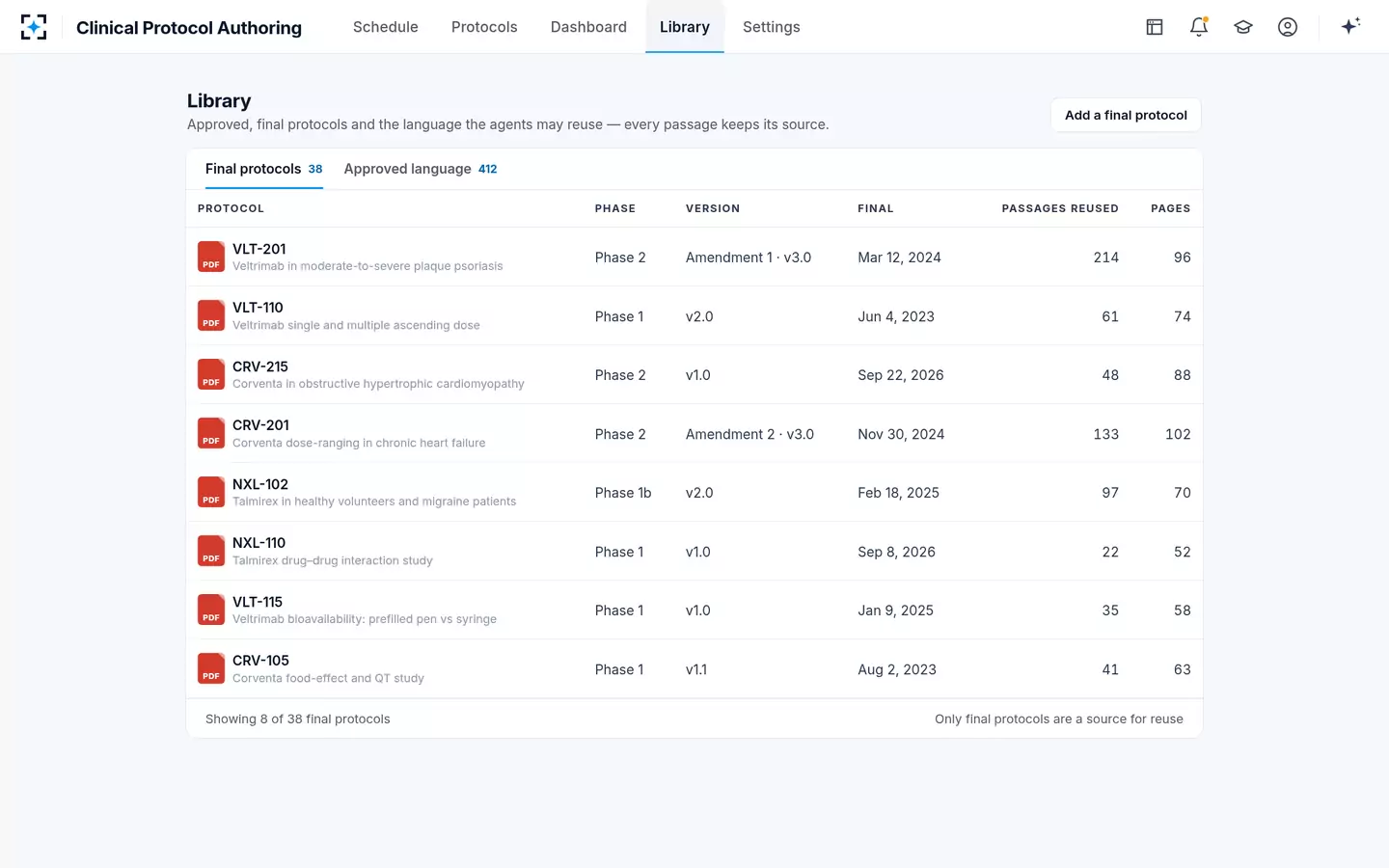Click "Showing 8 of 38 final protocols" text
This screenshot has height=868, width=1389.
298,719
